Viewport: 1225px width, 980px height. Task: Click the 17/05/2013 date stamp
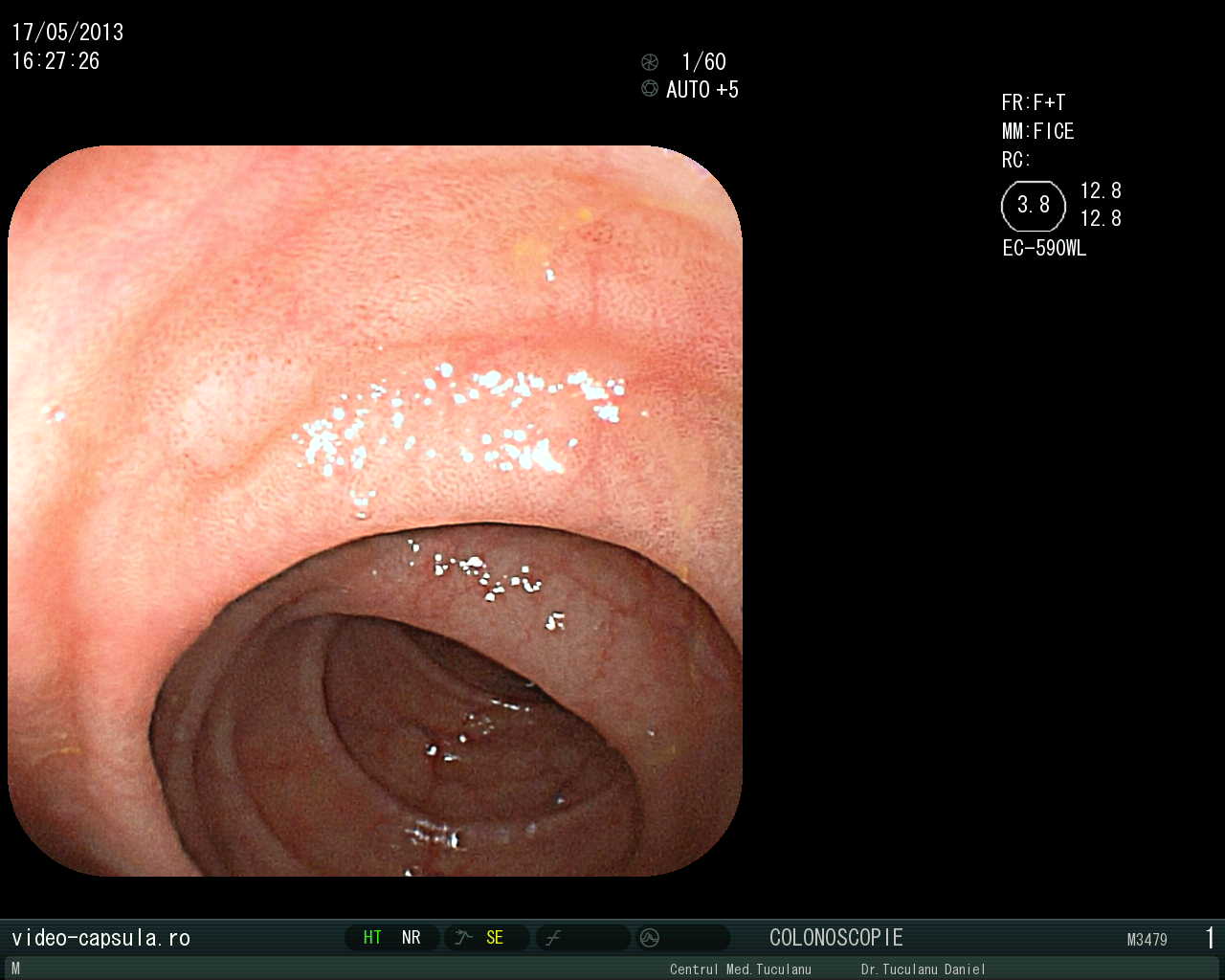[x=68, y=33]
